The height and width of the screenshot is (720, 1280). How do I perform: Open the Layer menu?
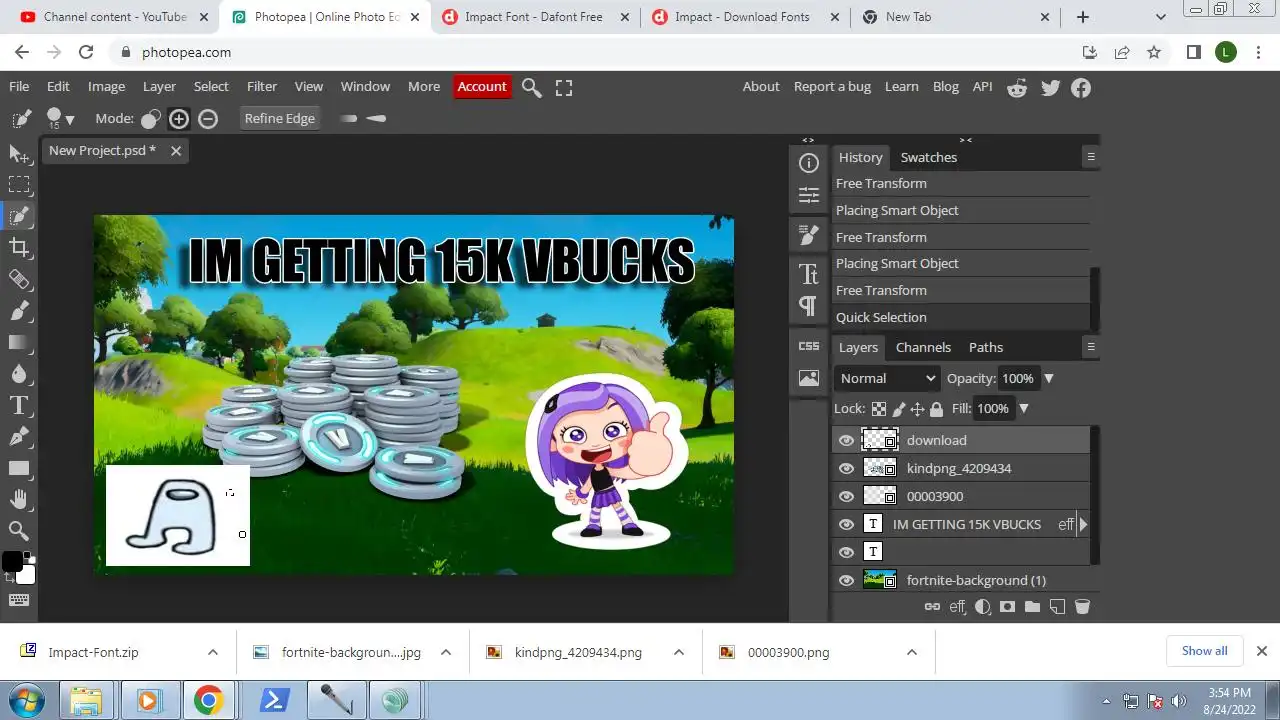tap(159, 87)
